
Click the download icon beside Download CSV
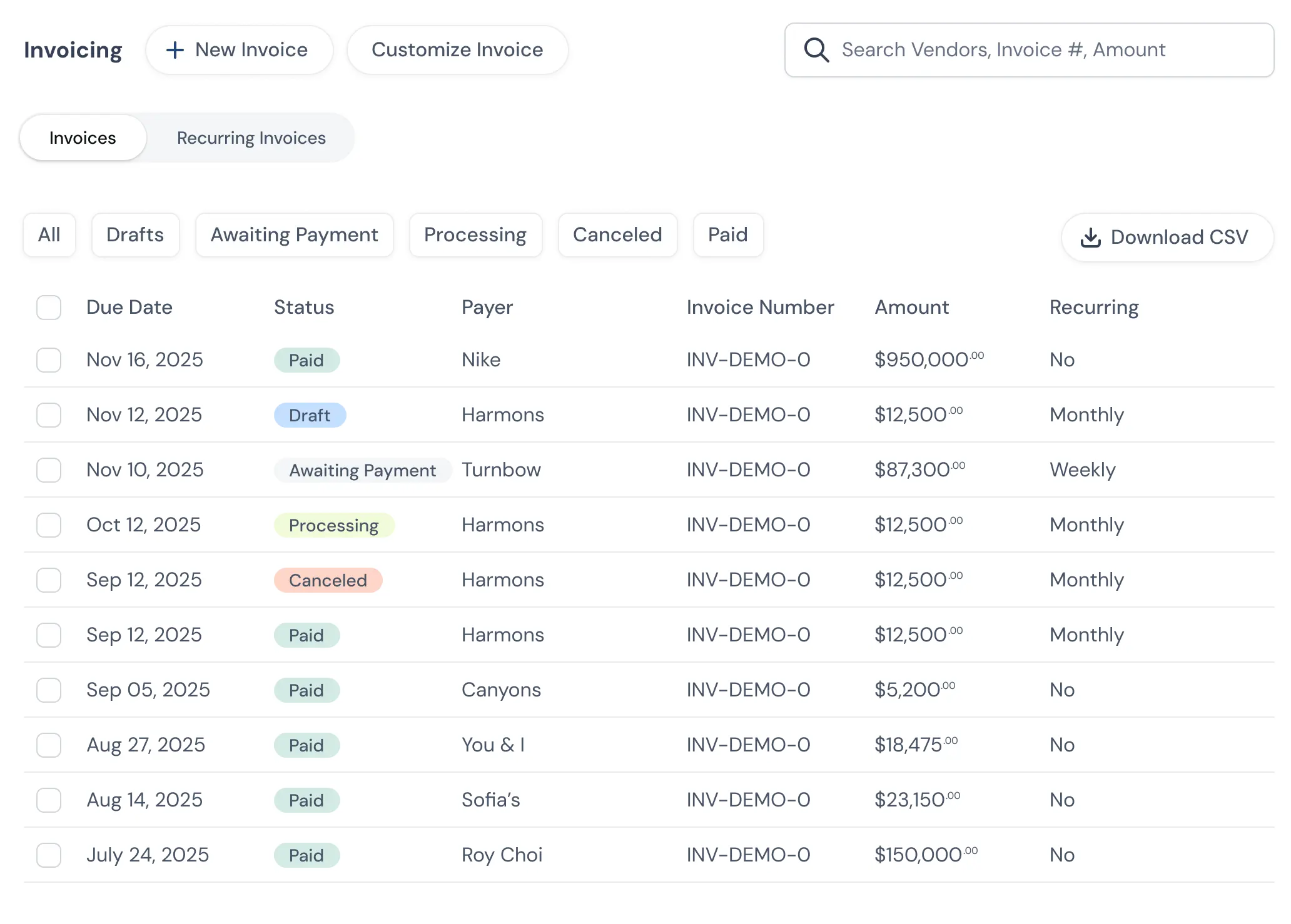click(1090, 238)
